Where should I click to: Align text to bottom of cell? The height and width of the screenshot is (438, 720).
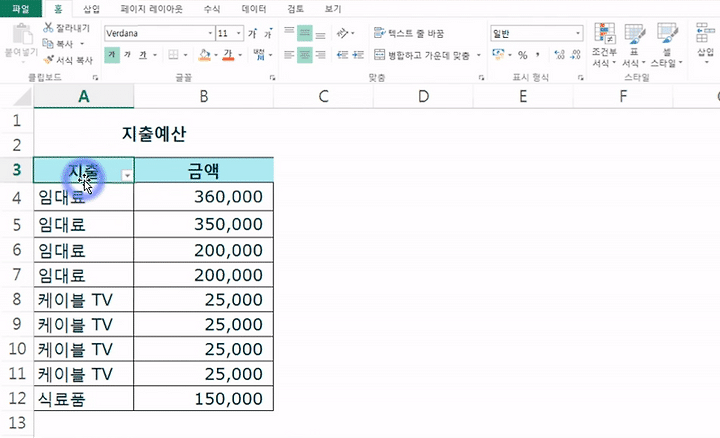pyautogui.click(x=321, y=33)
